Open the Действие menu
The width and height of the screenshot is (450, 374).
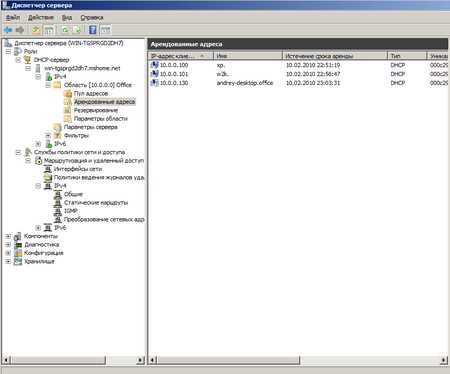(x=41, y=17)
